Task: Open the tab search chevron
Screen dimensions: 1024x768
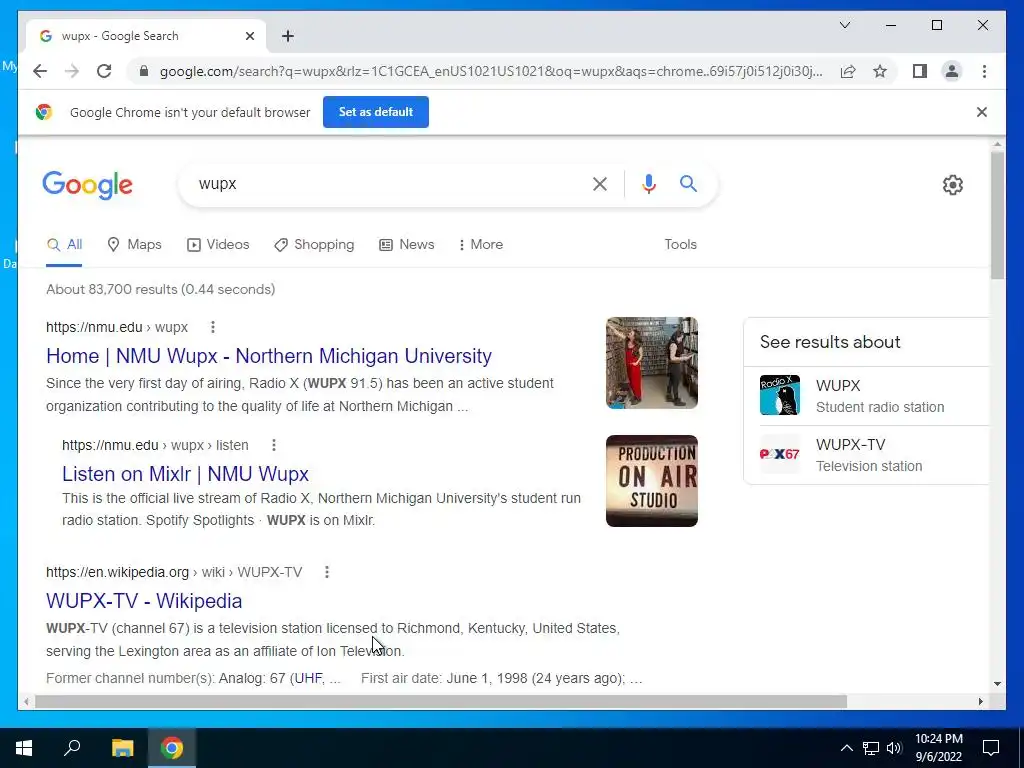Action: click(x=844, y=25)
